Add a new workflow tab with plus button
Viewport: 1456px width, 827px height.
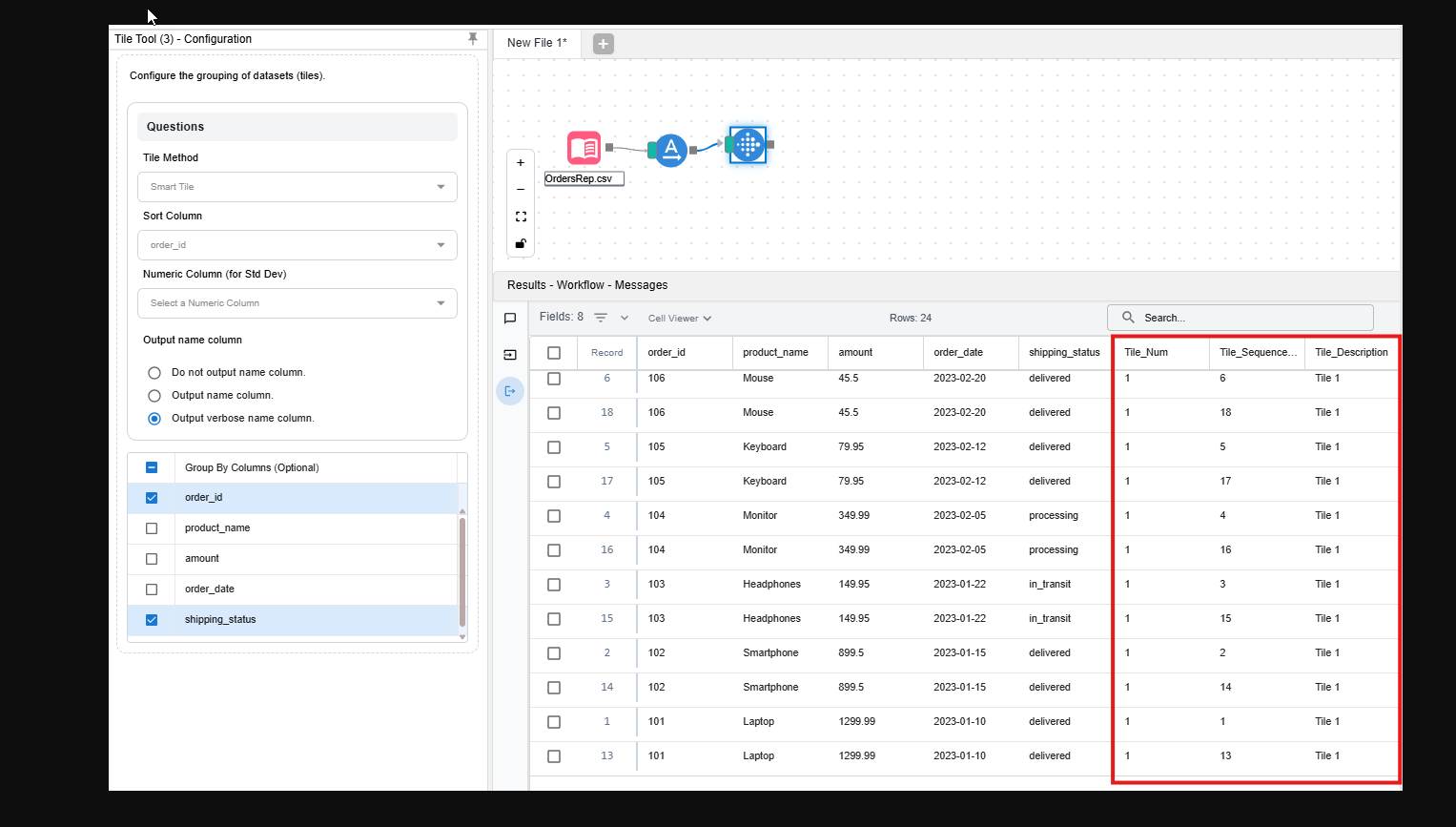point(603,44)
